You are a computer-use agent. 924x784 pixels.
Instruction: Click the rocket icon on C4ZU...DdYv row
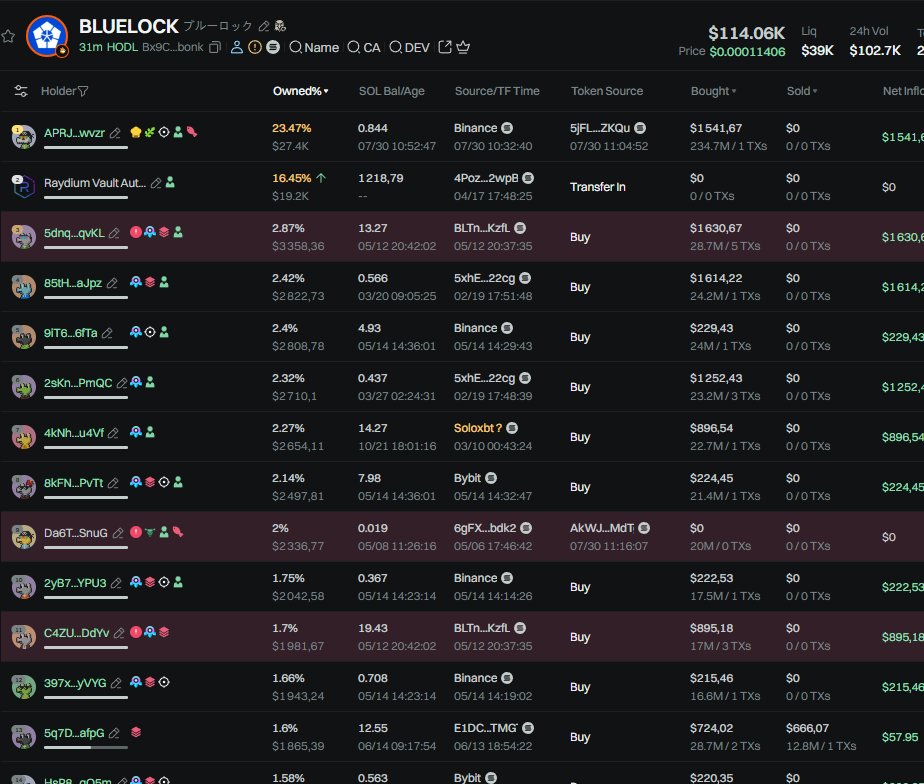coord(150,632)
